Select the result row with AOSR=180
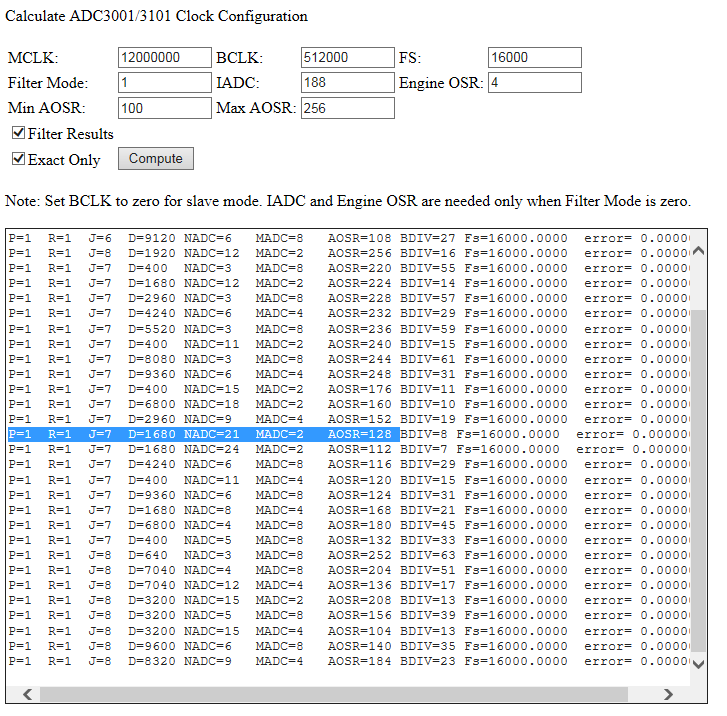Viewport: 727px width, 716px height. click(349, 525)
